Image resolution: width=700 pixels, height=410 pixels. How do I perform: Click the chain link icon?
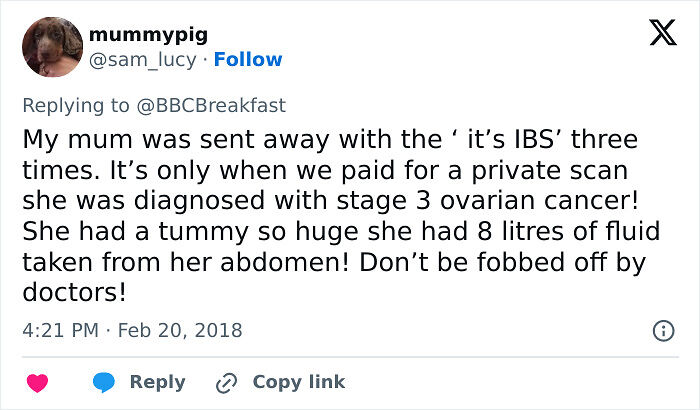(226, 382)
